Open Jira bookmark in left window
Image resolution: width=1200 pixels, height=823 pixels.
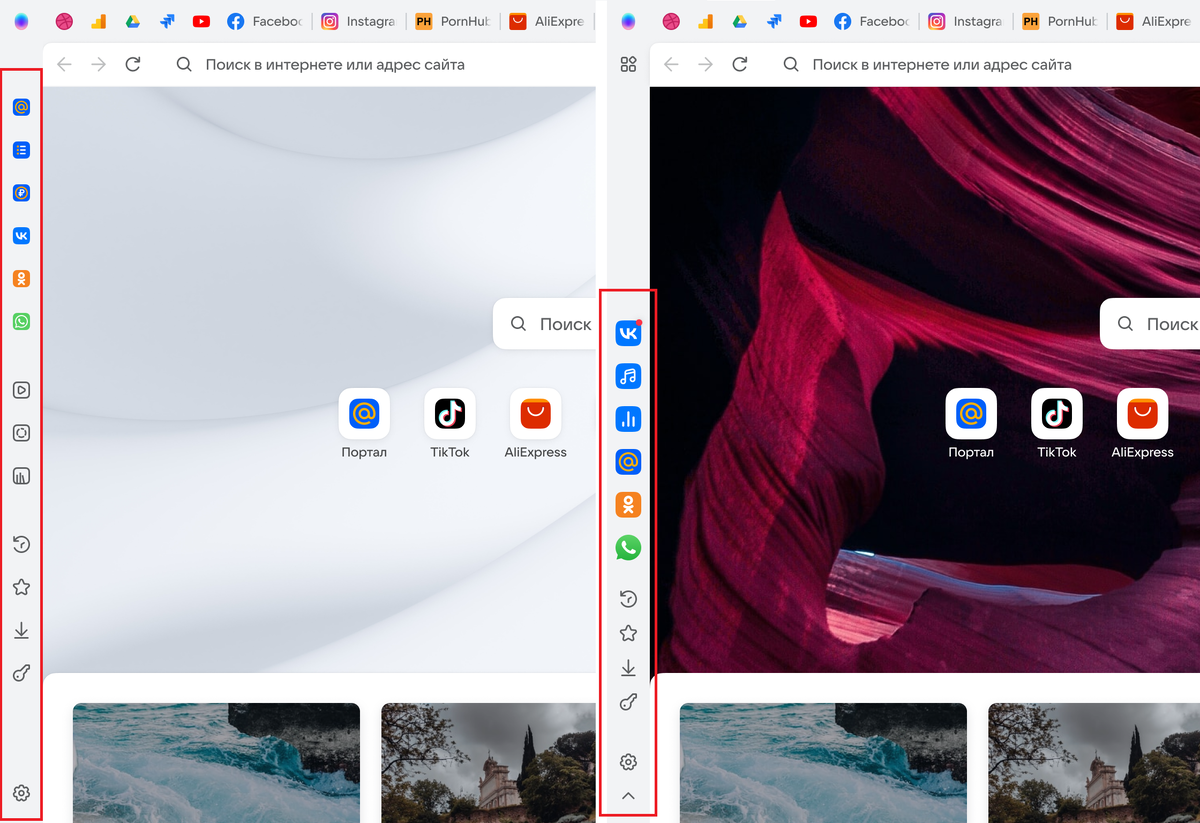(167, 21)
